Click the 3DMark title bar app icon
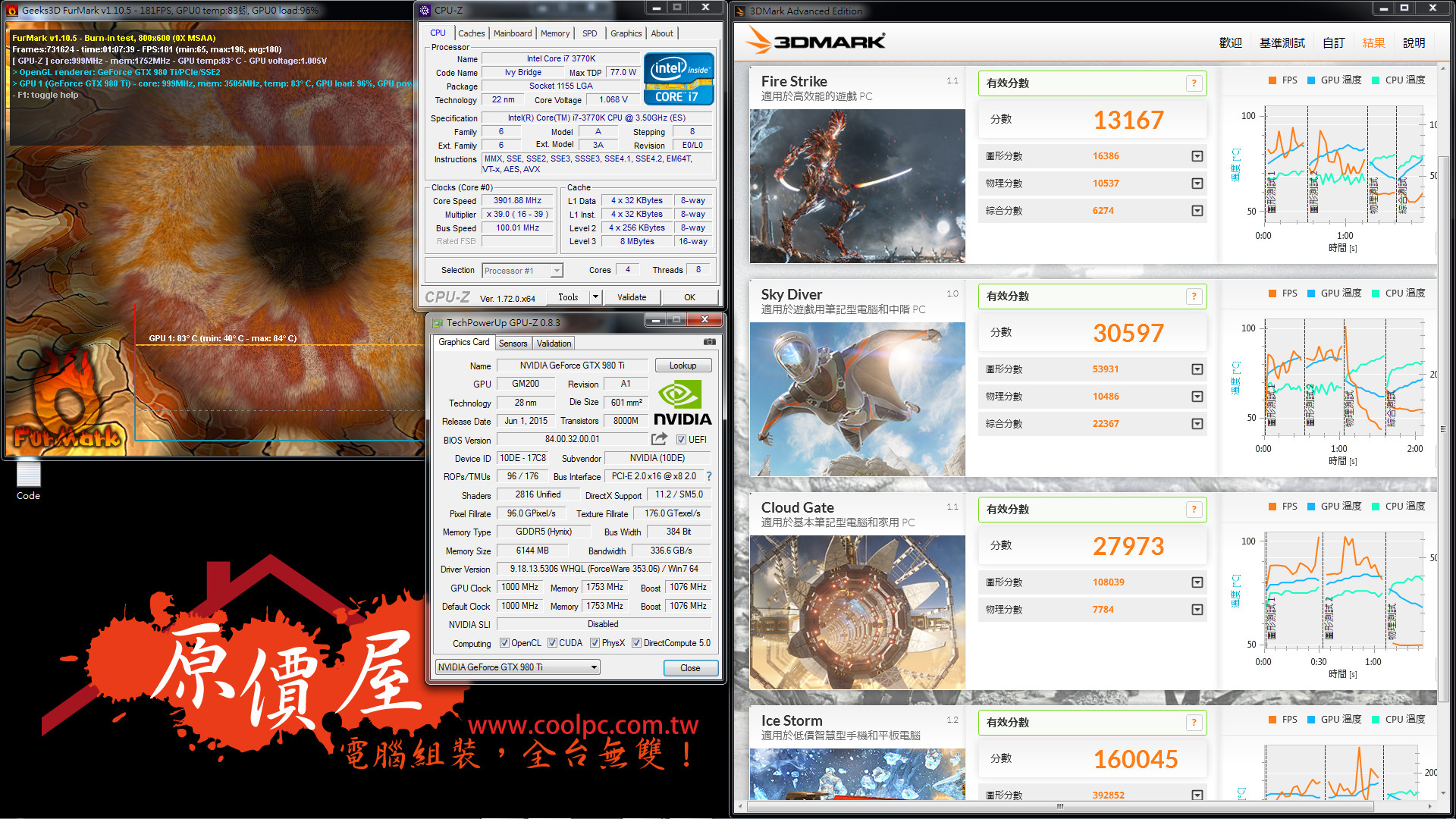 point(740,11)
